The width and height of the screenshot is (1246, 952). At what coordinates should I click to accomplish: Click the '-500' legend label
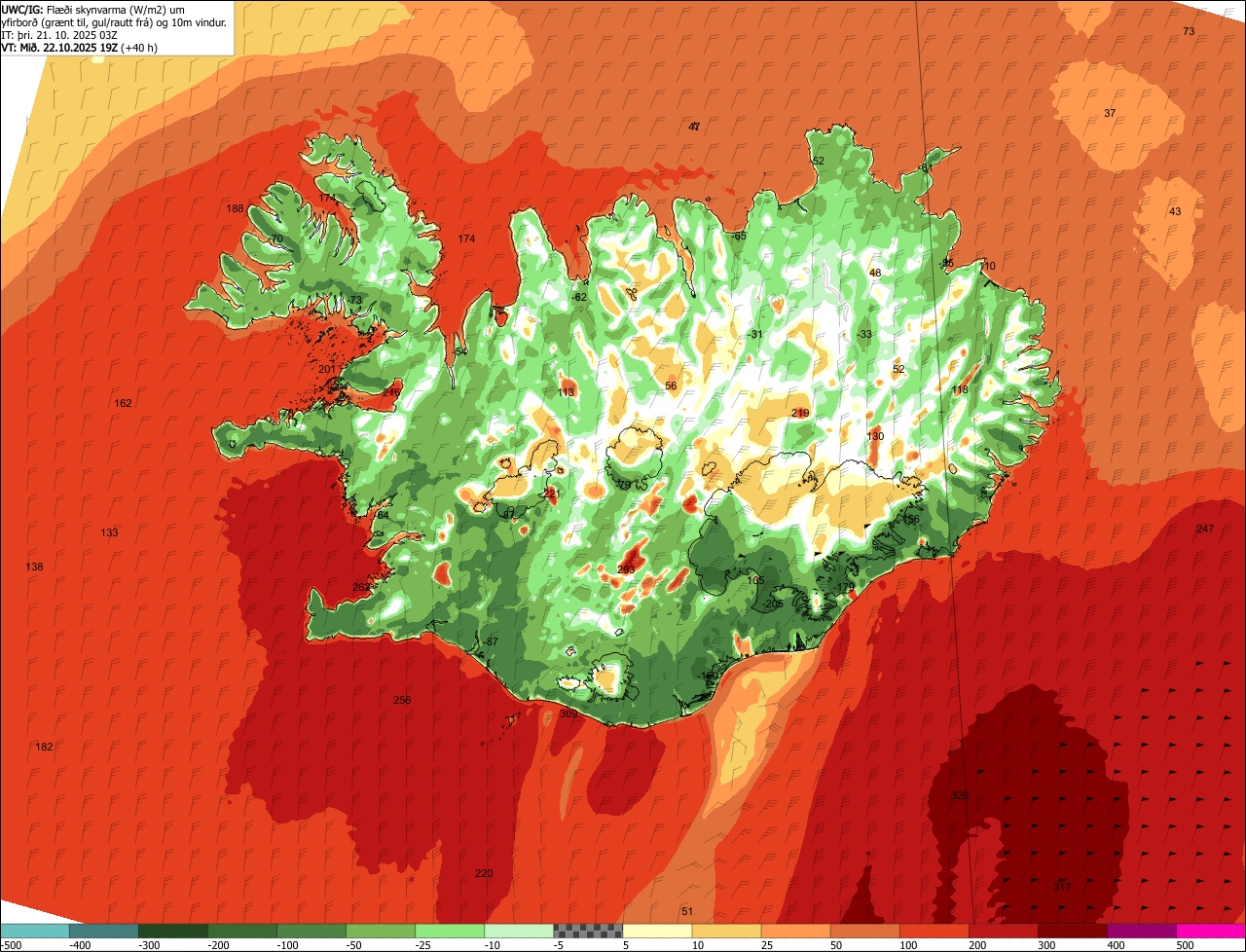[x=12, y=944]
